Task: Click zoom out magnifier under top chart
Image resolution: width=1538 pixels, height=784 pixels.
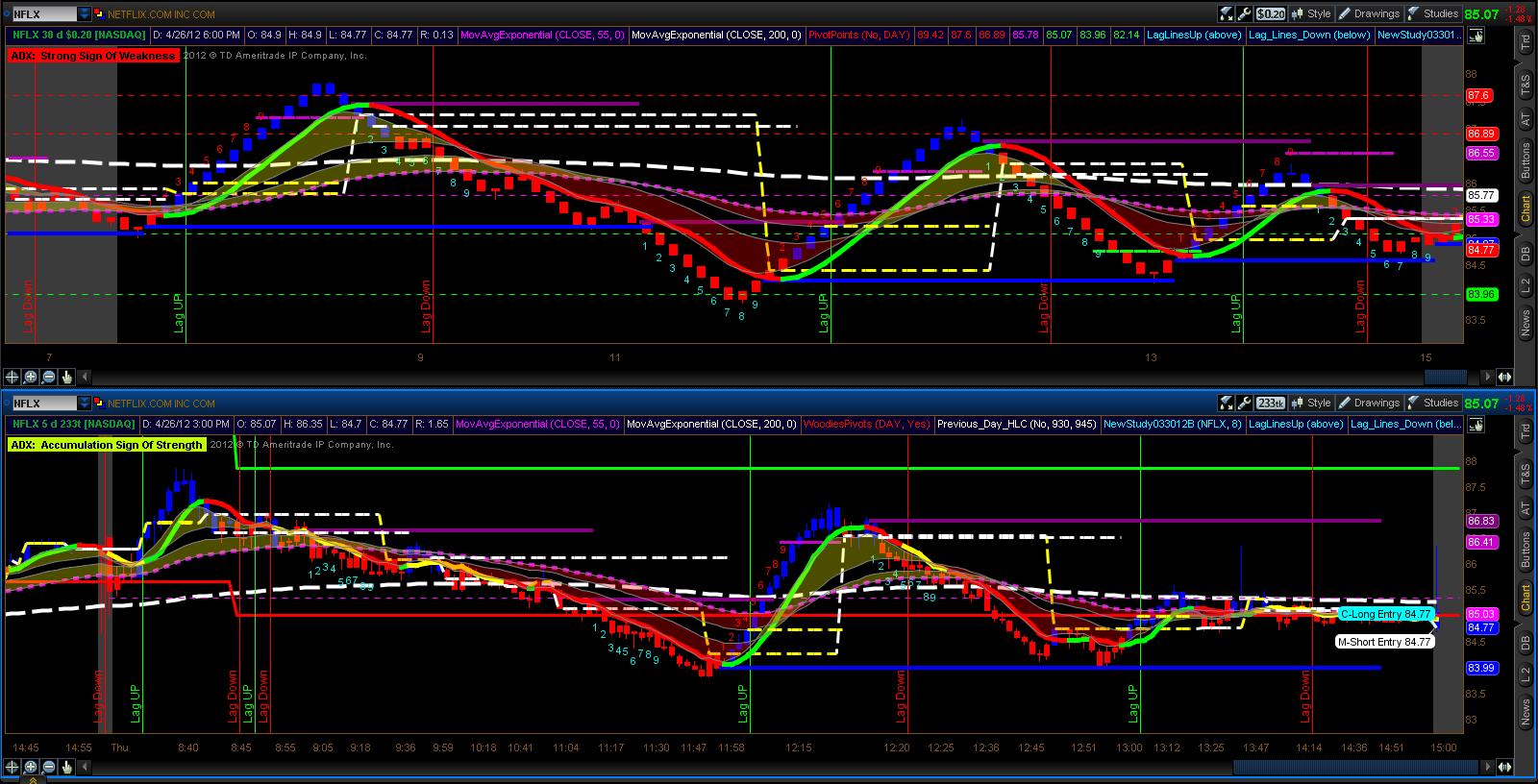Action: [x=49, y=378]
